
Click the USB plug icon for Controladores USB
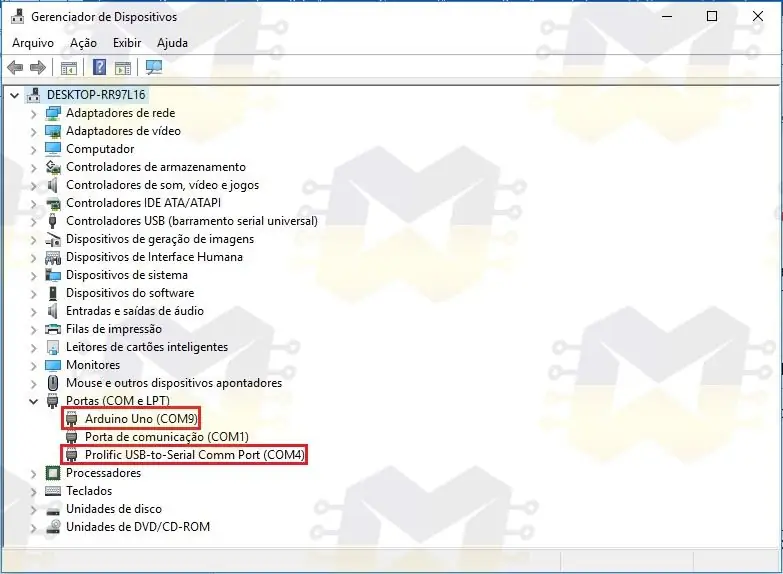pyautogui.click(x=53, y=221)
